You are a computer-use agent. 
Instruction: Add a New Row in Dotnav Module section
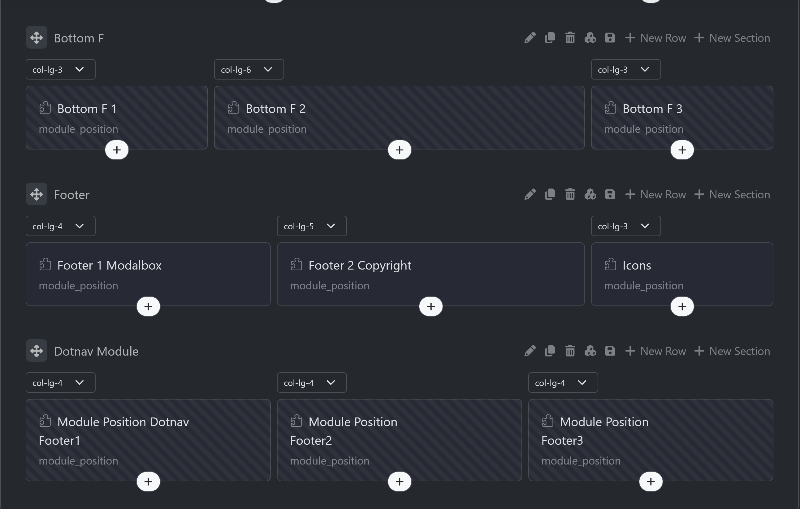(x=656, y=351)
